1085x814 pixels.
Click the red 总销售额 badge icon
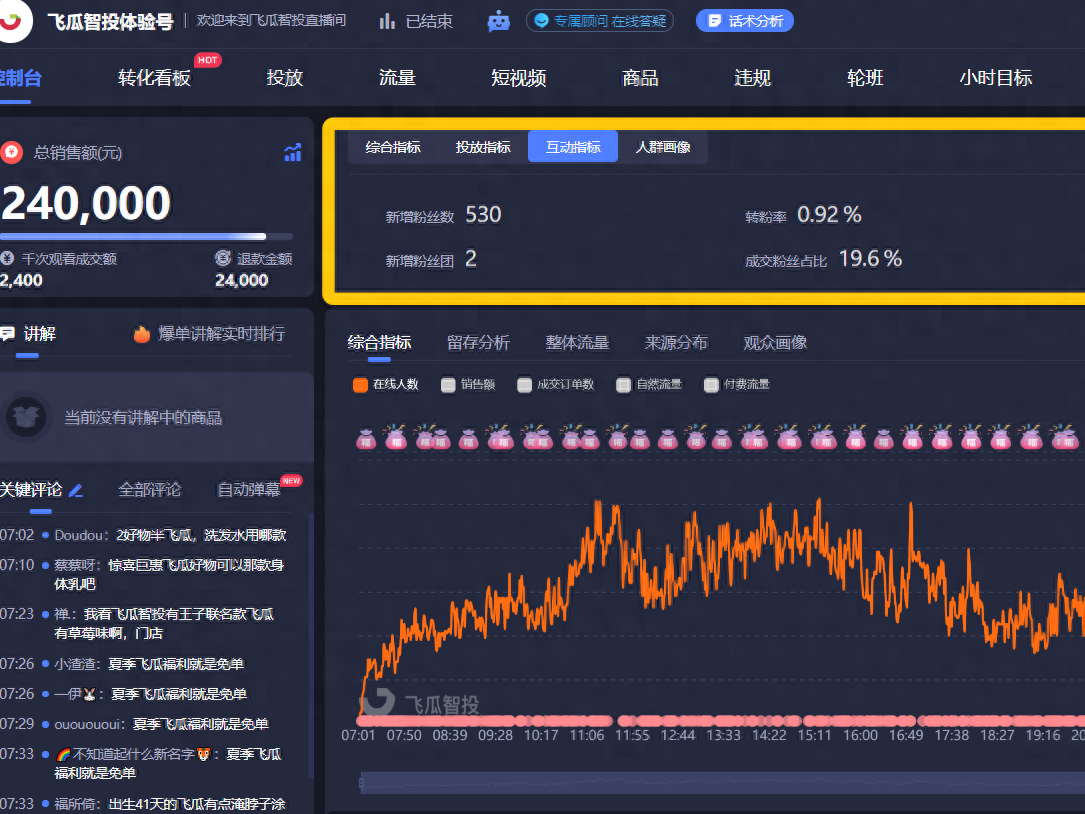click(12, 153)
